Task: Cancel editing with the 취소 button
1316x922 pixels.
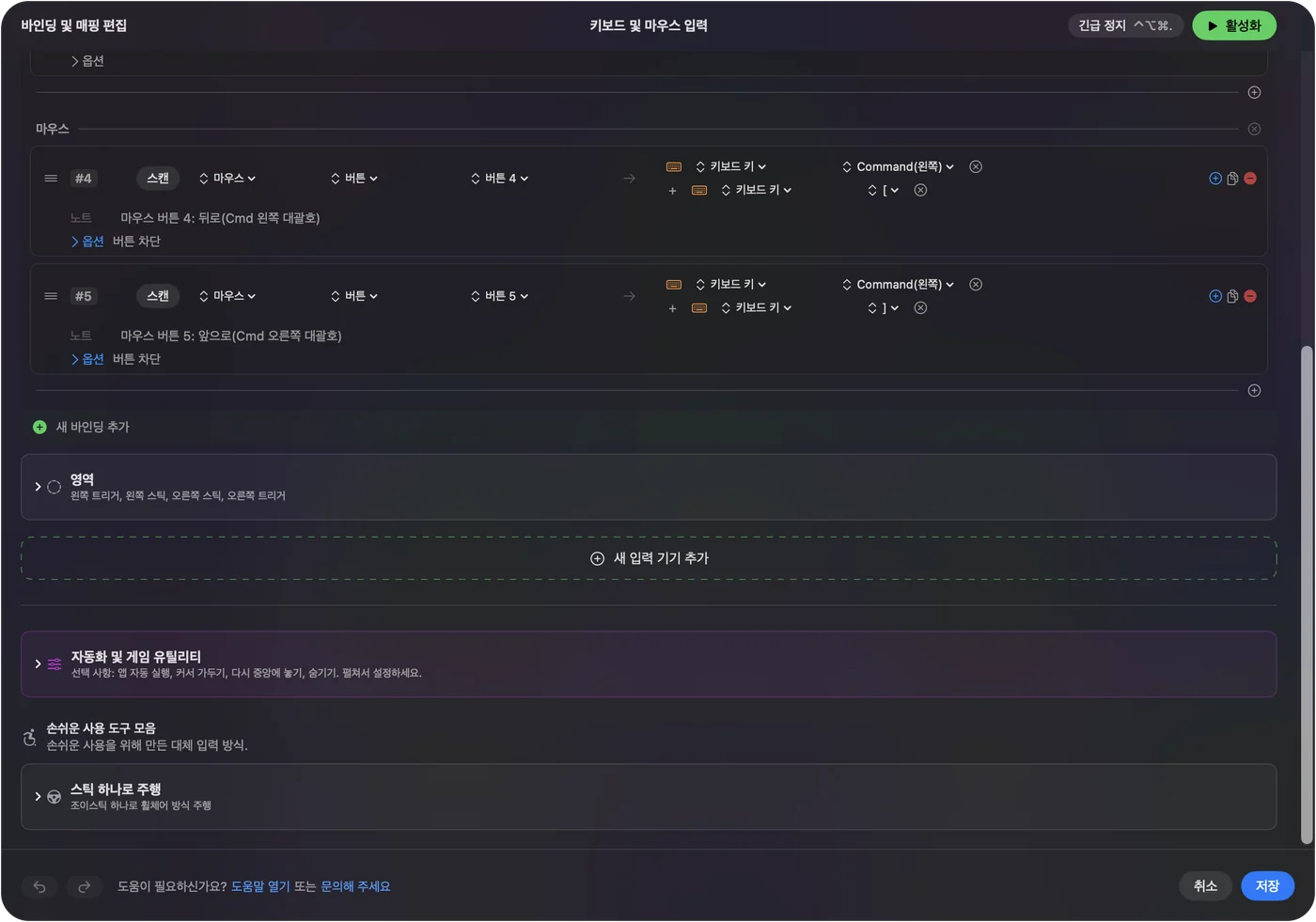Action: pos(1205,886)
